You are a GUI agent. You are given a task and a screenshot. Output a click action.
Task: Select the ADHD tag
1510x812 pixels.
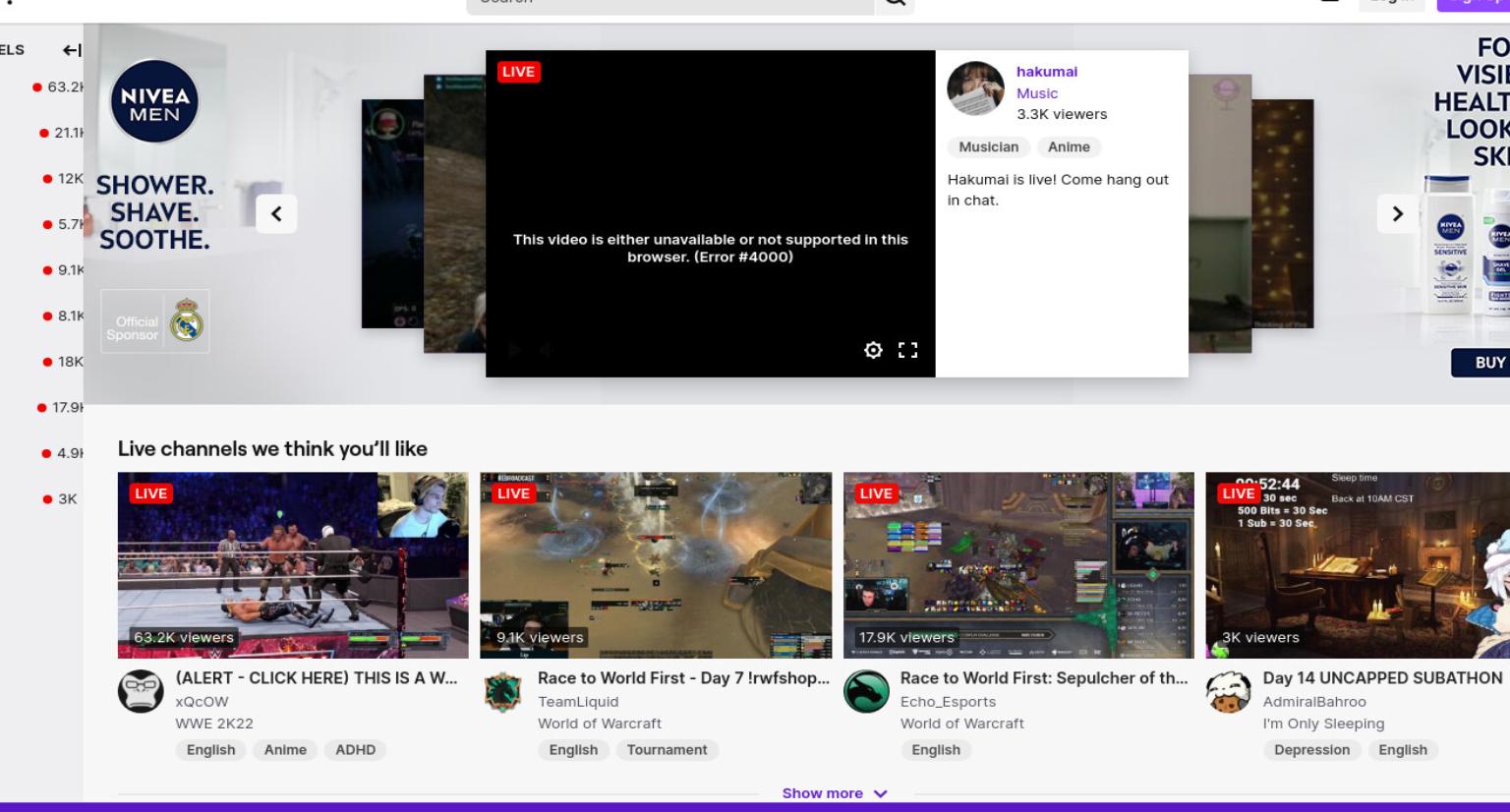coord(356,750)
